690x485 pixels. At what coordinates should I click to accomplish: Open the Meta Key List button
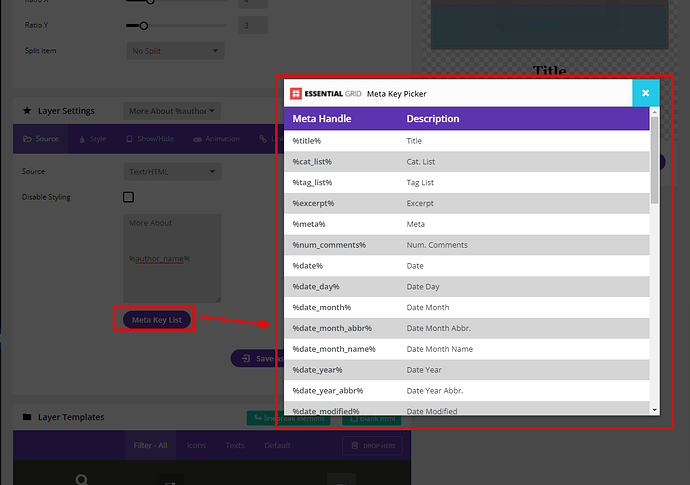click(157, 320)
